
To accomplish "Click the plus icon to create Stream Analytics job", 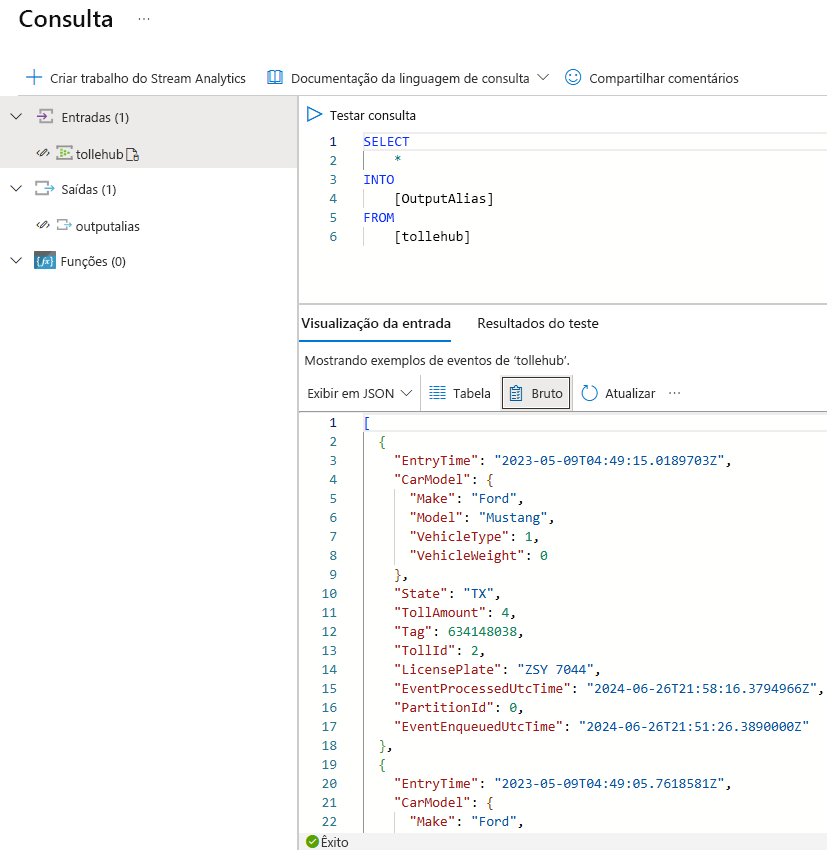I will coord(34,78).
